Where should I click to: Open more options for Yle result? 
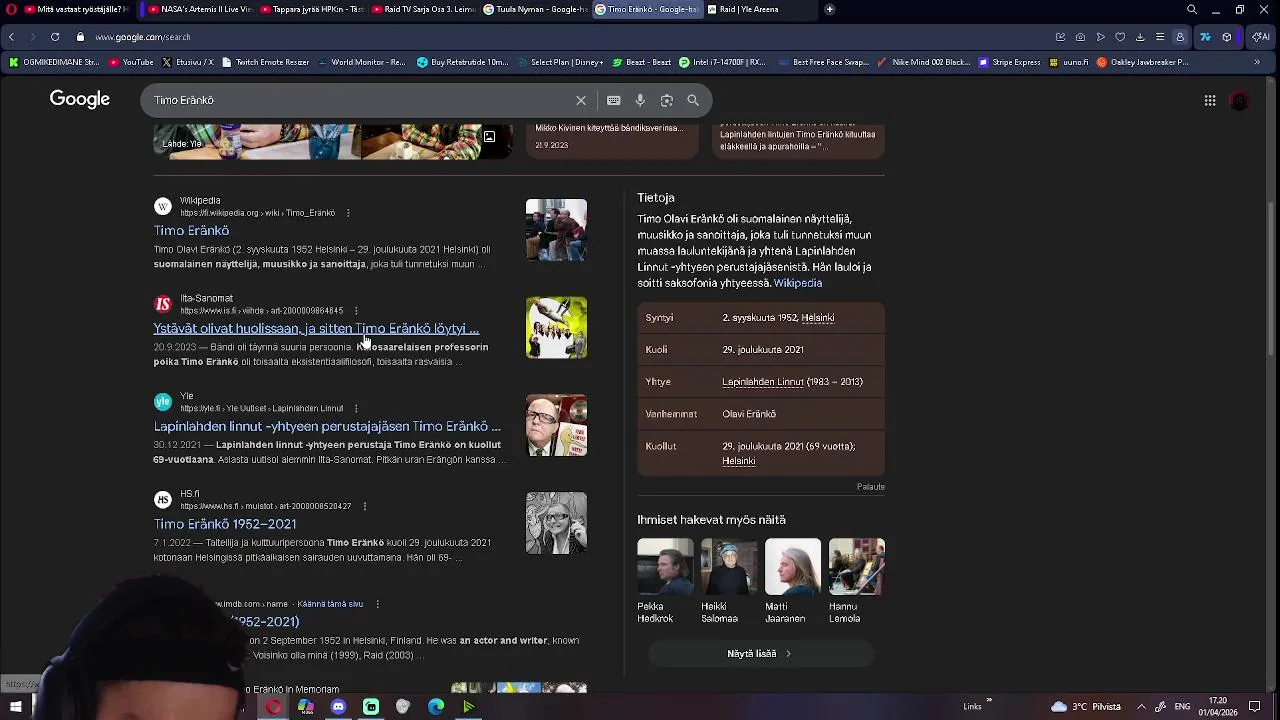tap(356, 409)
